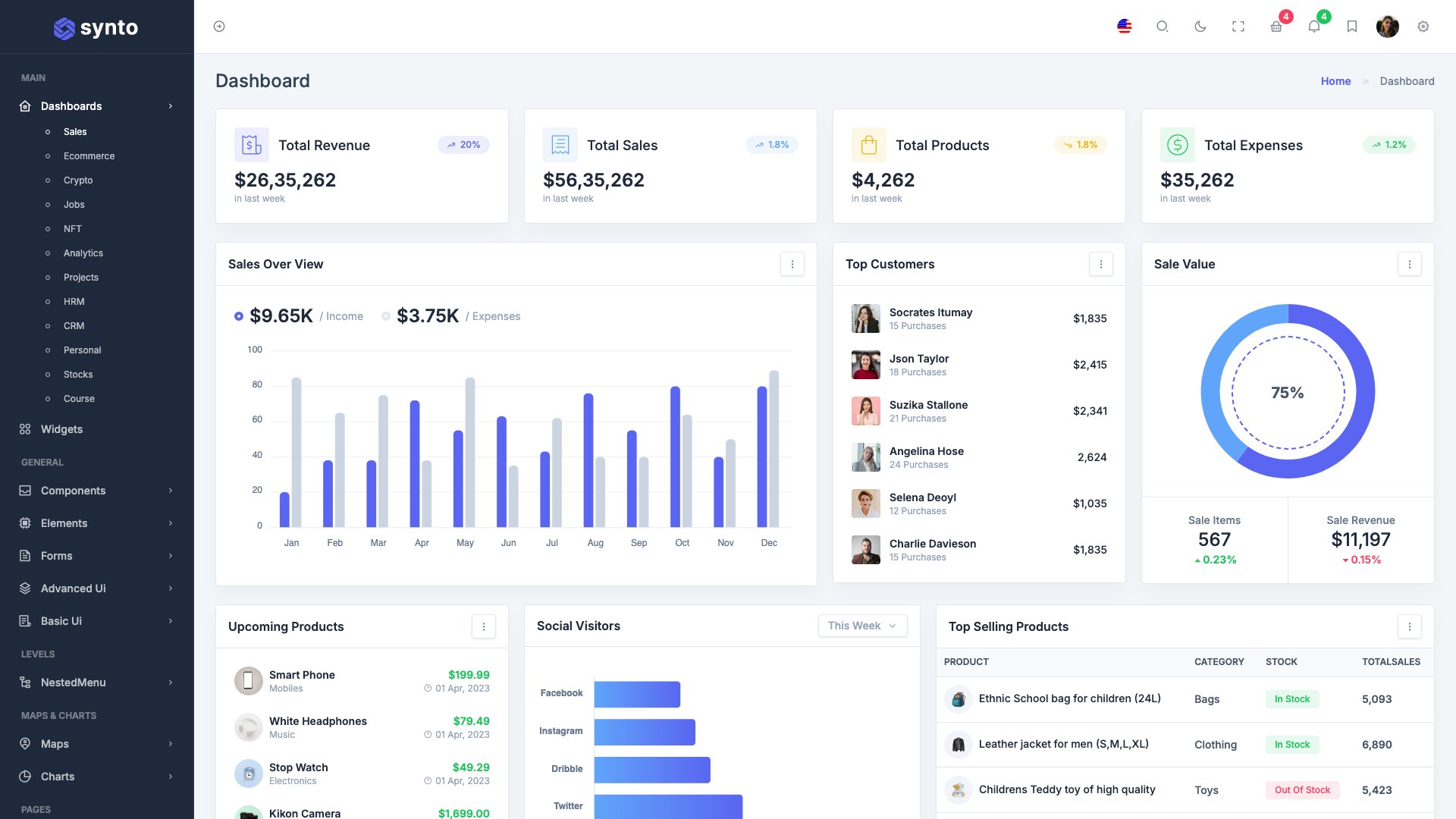Viewport: 1456px width, 819px height.
Task: Select Ecommerce from the Dashboards submenu
Action: (89, 156)
